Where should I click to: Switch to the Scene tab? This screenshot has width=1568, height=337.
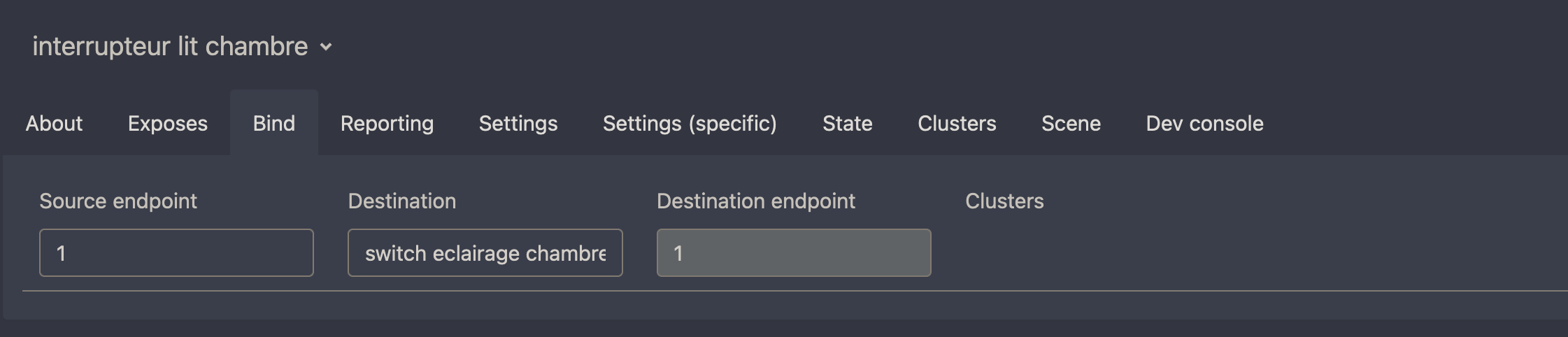tap(1071, 123)
